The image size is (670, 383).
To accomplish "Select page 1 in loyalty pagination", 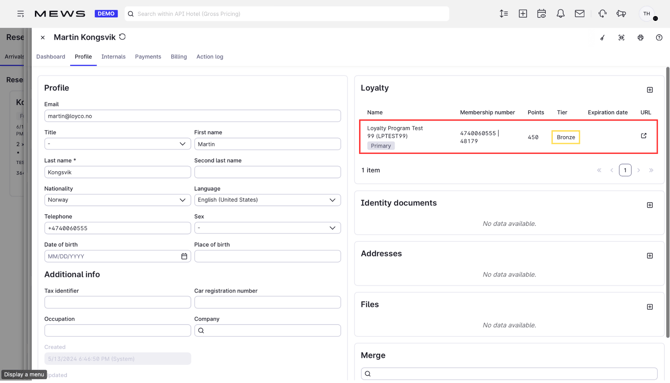I will coord(625,170).
